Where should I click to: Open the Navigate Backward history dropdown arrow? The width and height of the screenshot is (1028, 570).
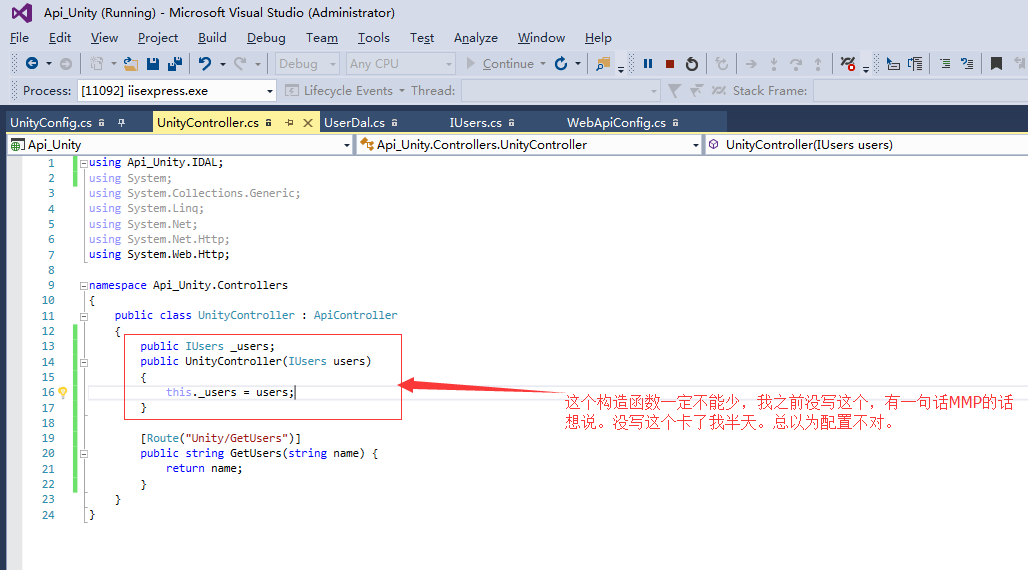coord(49,64)
